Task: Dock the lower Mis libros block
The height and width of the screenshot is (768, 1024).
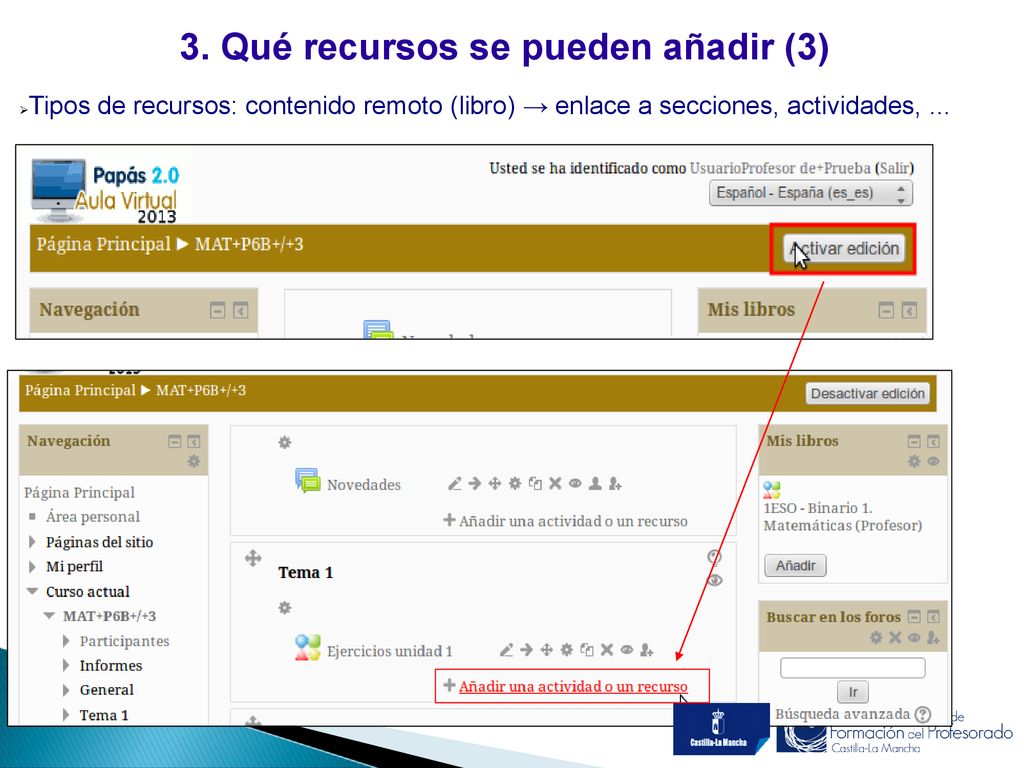Action: click(x=933, y=441)
